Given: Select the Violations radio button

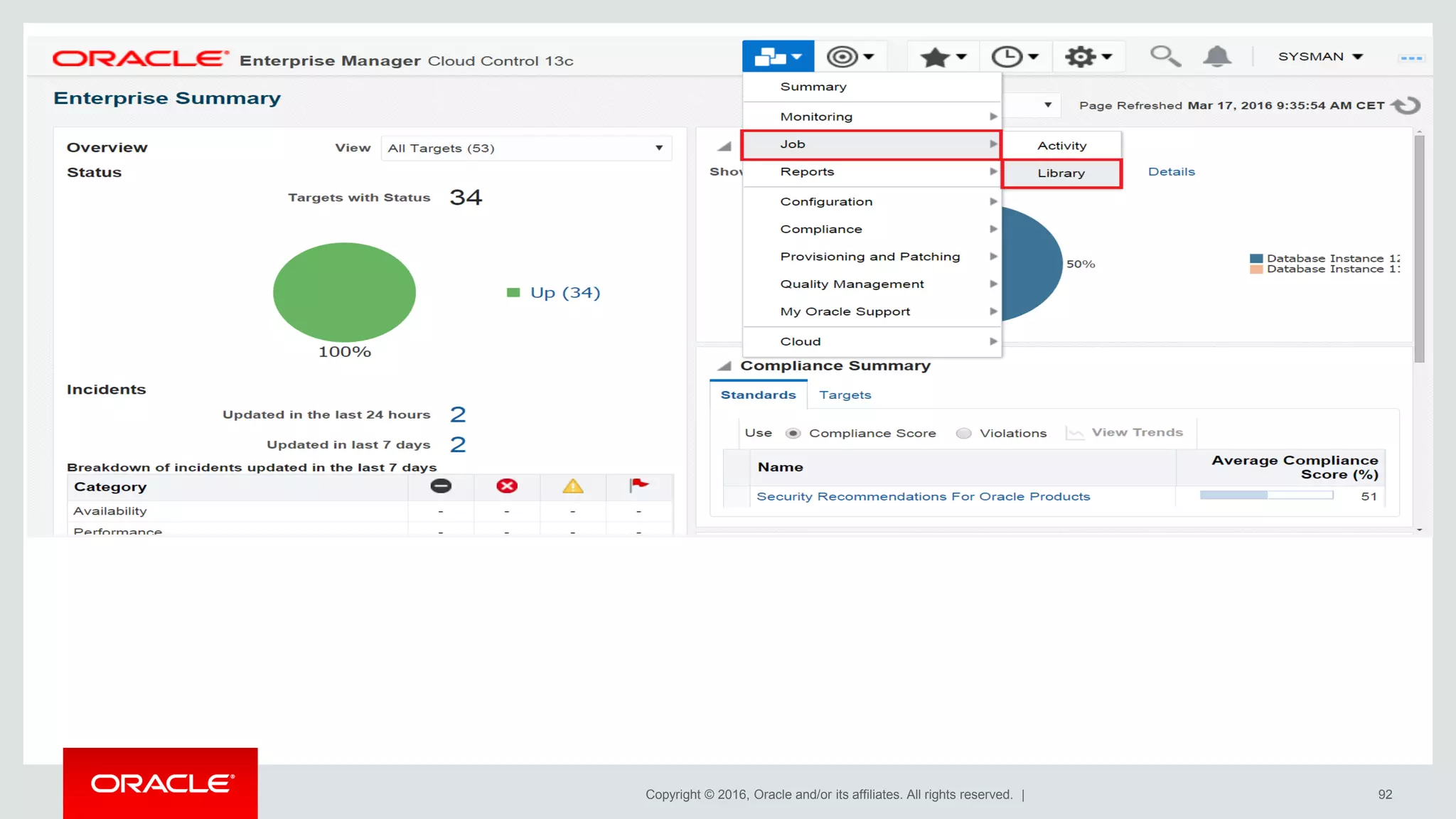Looking at the screenshot, I should 963,433.
